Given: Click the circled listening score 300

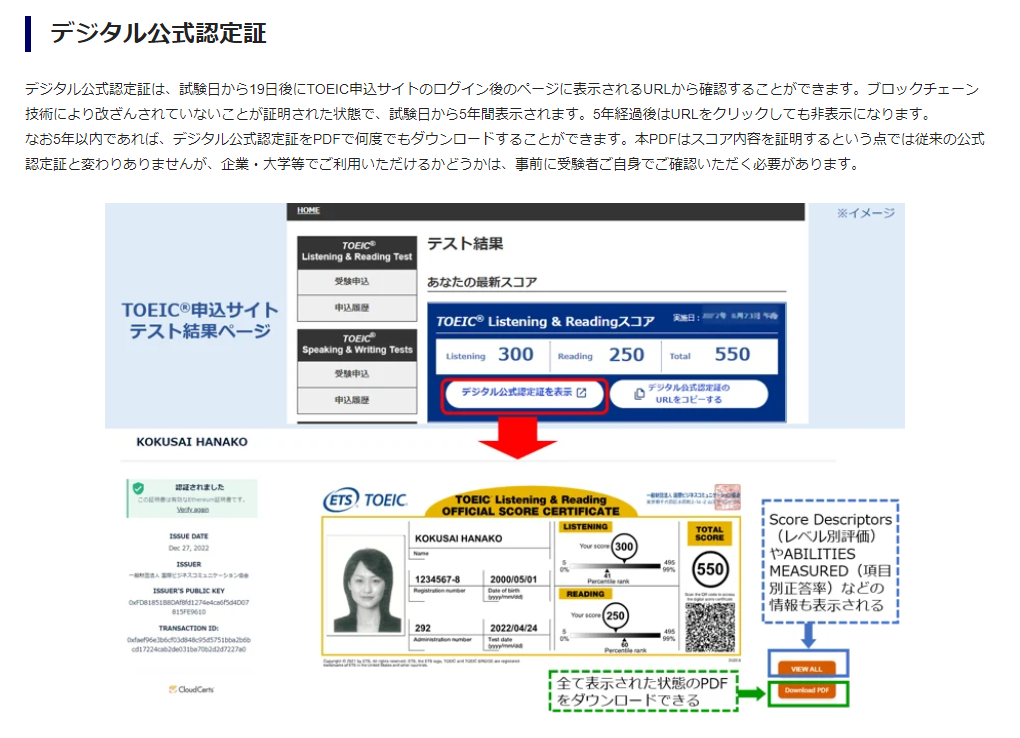Looking at the screenshot, I should coord(624,547).
